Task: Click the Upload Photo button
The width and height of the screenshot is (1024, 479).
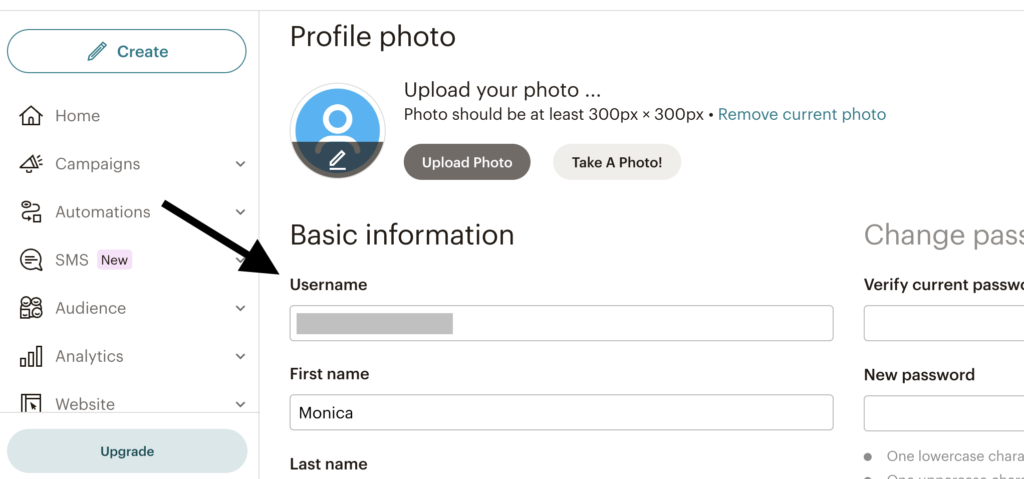Action: point(467,162)
